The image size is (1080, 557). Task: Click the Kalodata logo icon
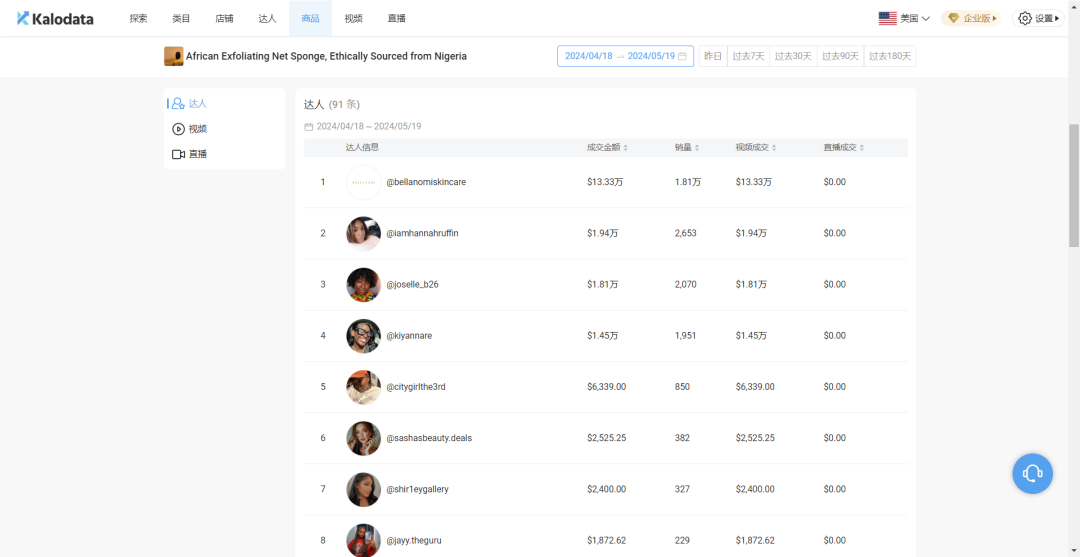23,18
